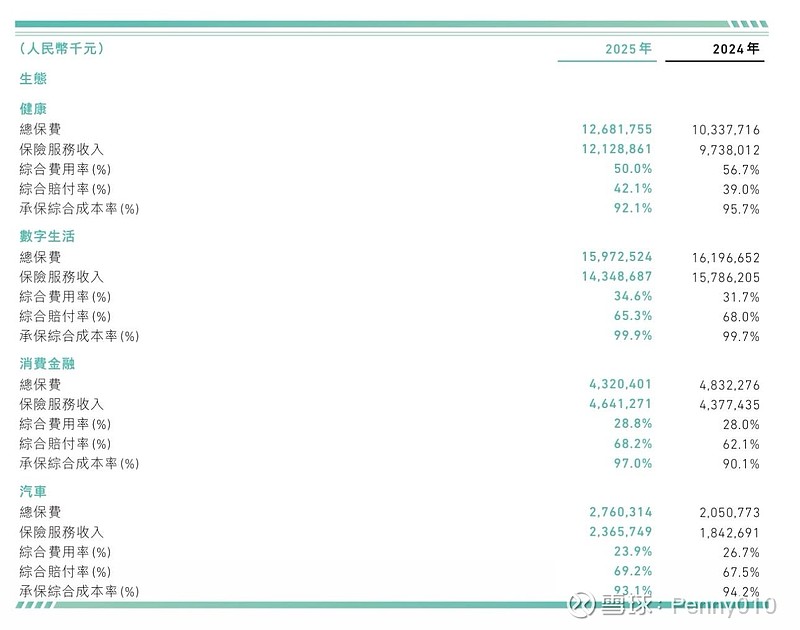800x630 pixels.
Task: Open the Penny010 watermark username
Action: (x=724, y=606)
